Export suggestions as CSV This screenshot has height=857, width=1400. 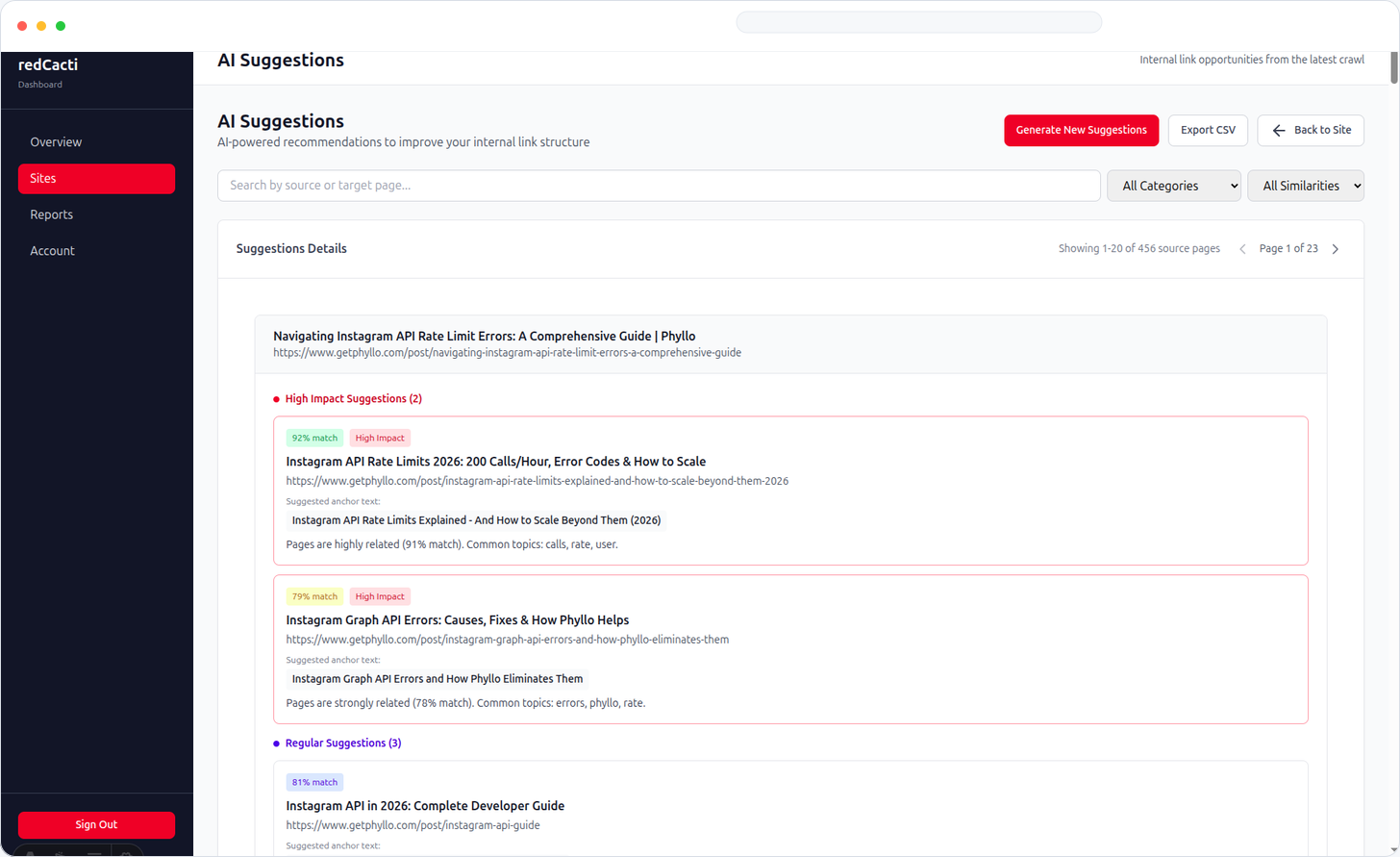coord(1208,130)
